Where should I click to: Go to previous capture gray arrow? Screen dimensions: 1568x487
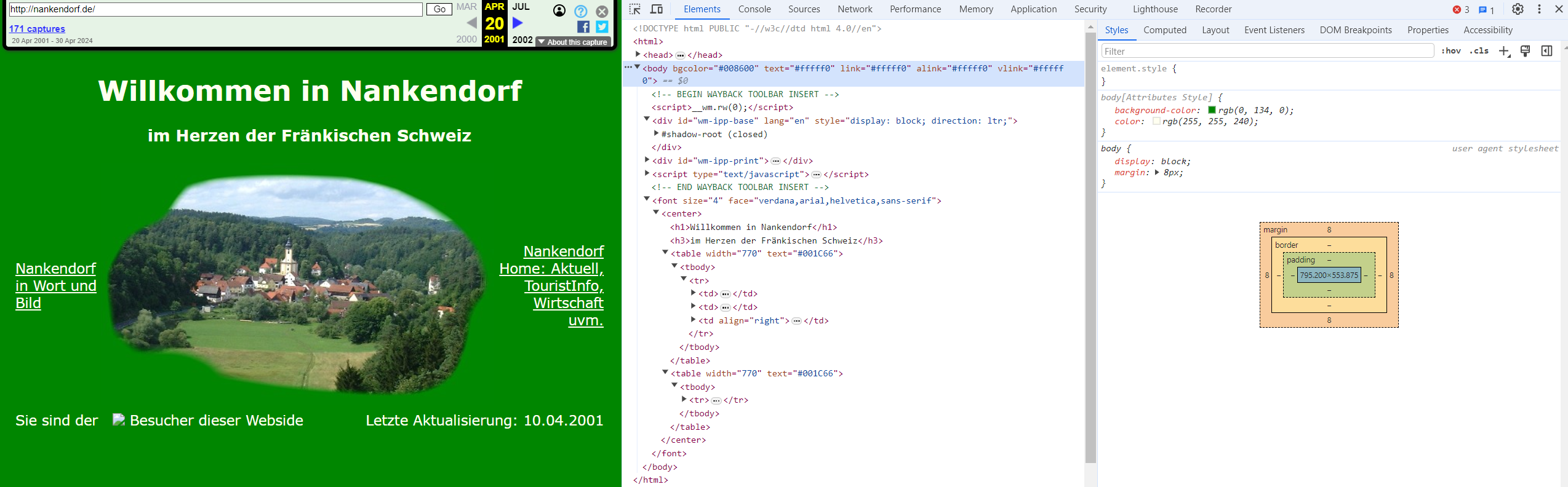pyautogui.click(x=471, y=23)
